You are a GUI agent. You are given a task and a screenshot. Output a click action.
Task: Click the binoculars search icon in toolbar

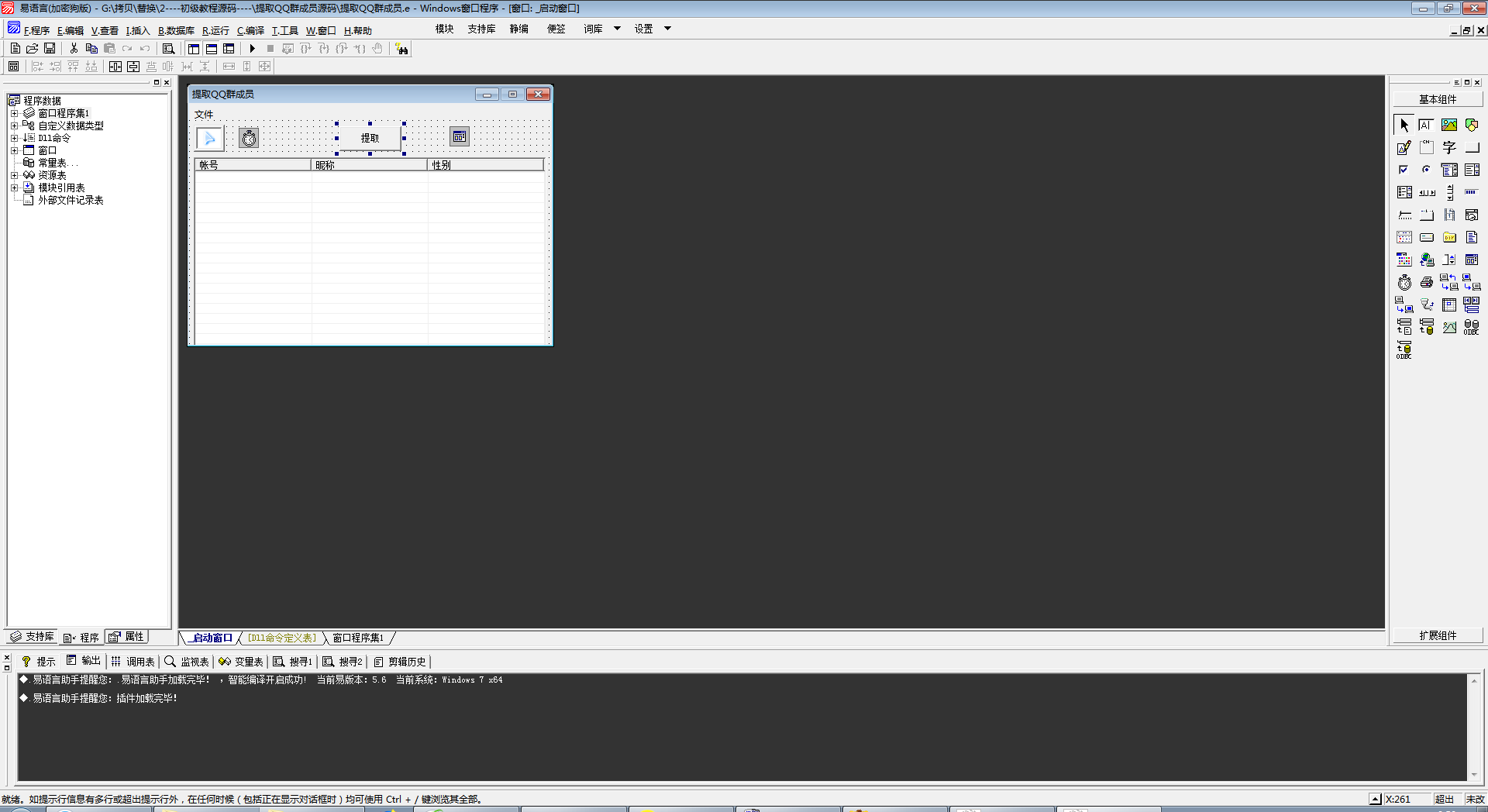point(401,49)
